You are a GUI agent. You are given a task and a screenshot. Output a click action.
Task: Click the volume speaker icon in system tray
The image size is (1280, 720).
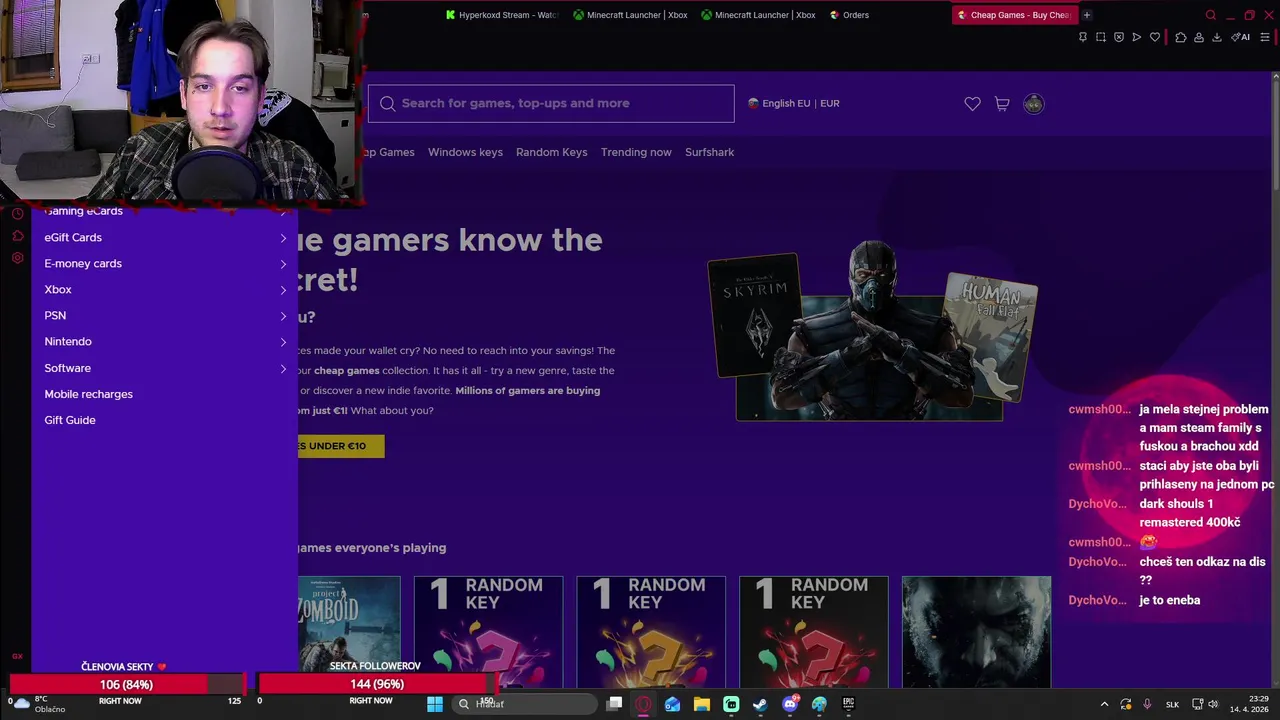1213,704
